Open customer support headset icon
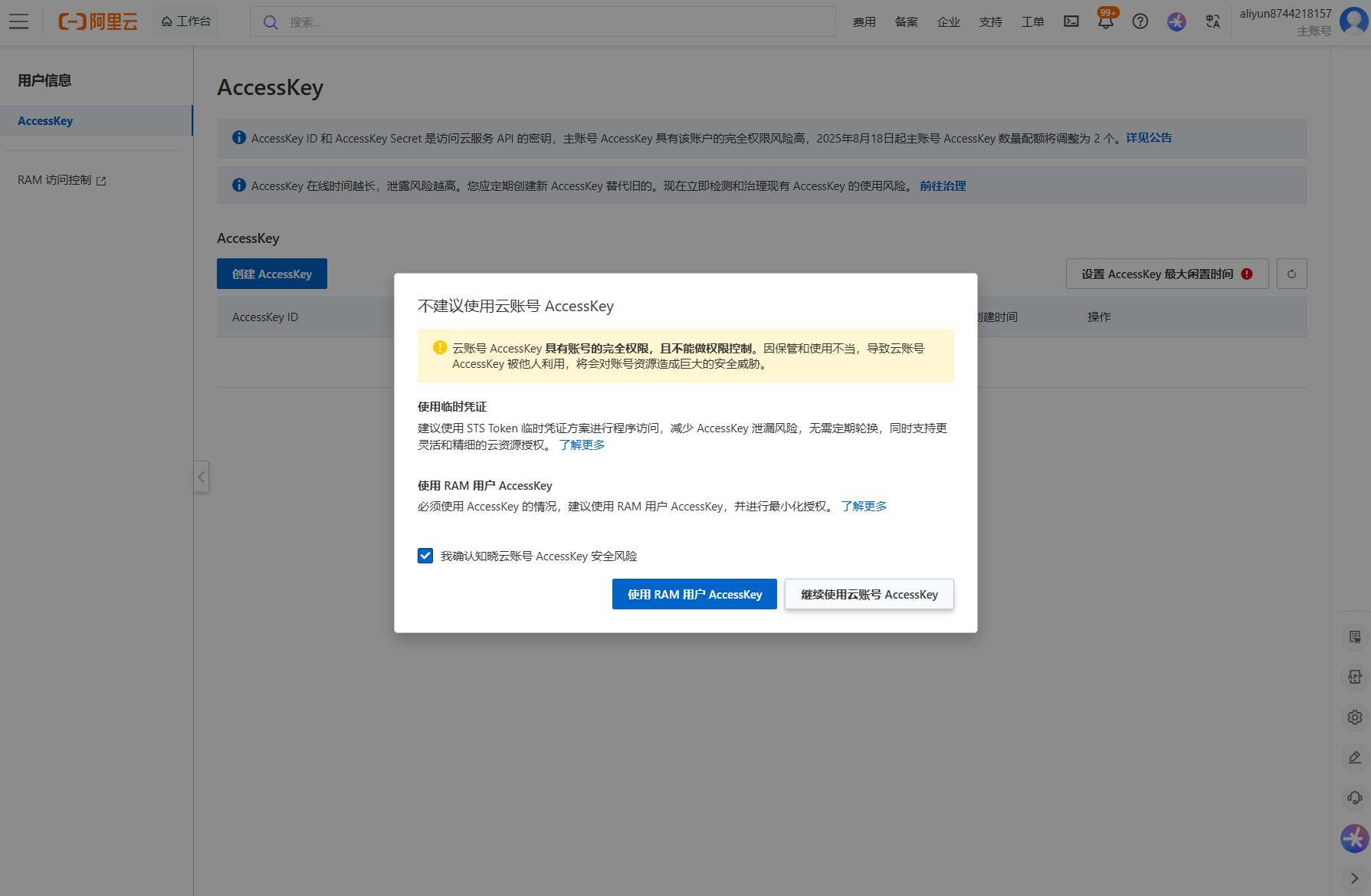 point(1354,797)
